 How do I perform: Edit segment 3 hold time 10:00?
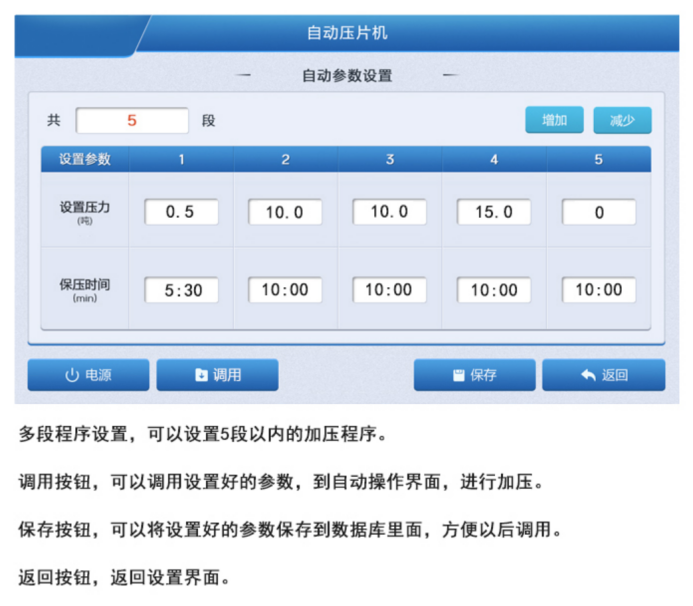click(389, 290)
